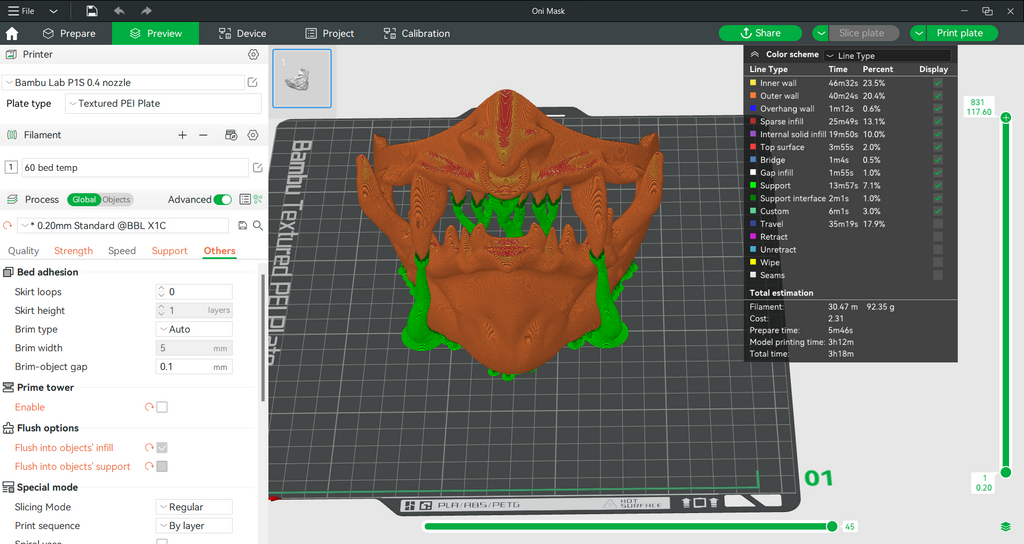Hide Support lines display checkbox
Image resolution: width=1024 pixels, height=544 pixels.
coord(938,185)
